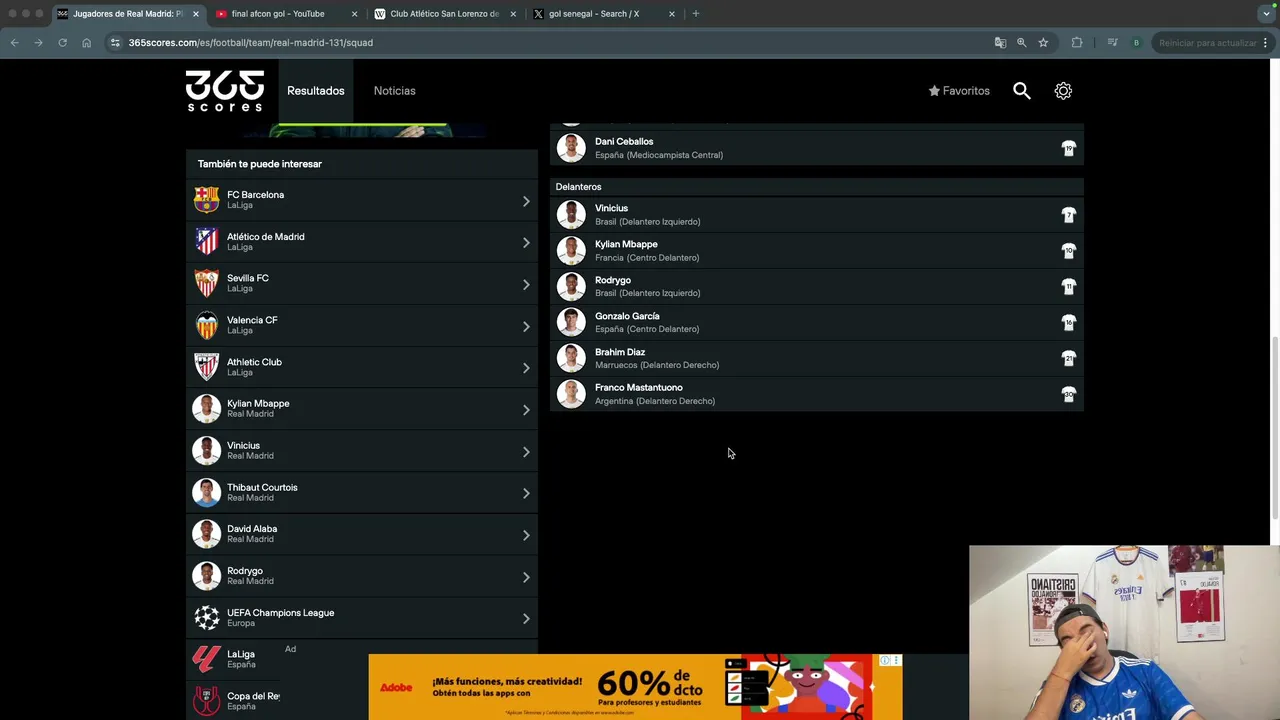This screenshot has width=1280, height=720.
Task: Click Rodrygo's jersey number icon
Action: point(1069,286)
